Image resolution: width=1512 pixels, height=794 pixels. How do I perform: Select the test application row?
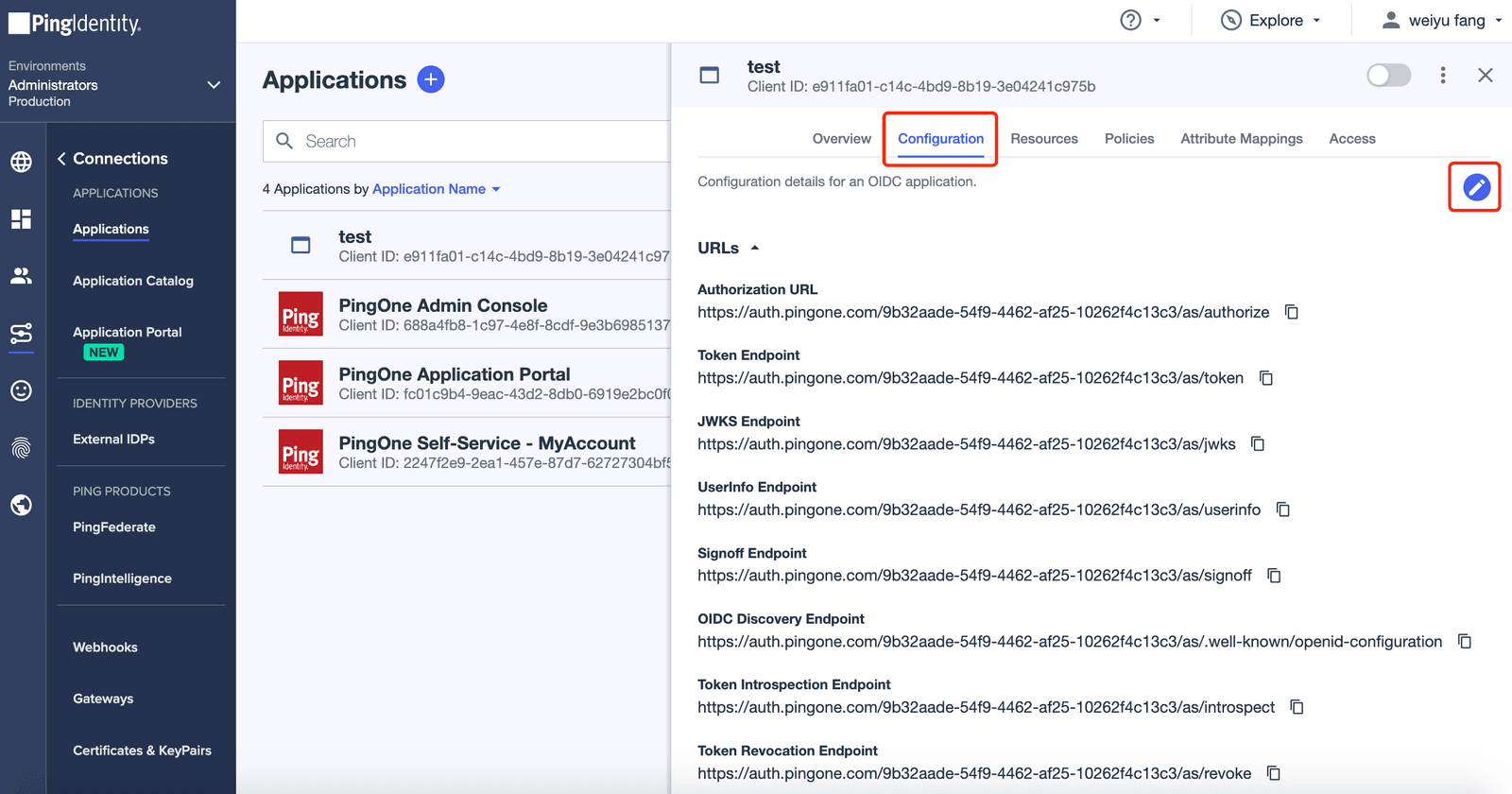467,245
